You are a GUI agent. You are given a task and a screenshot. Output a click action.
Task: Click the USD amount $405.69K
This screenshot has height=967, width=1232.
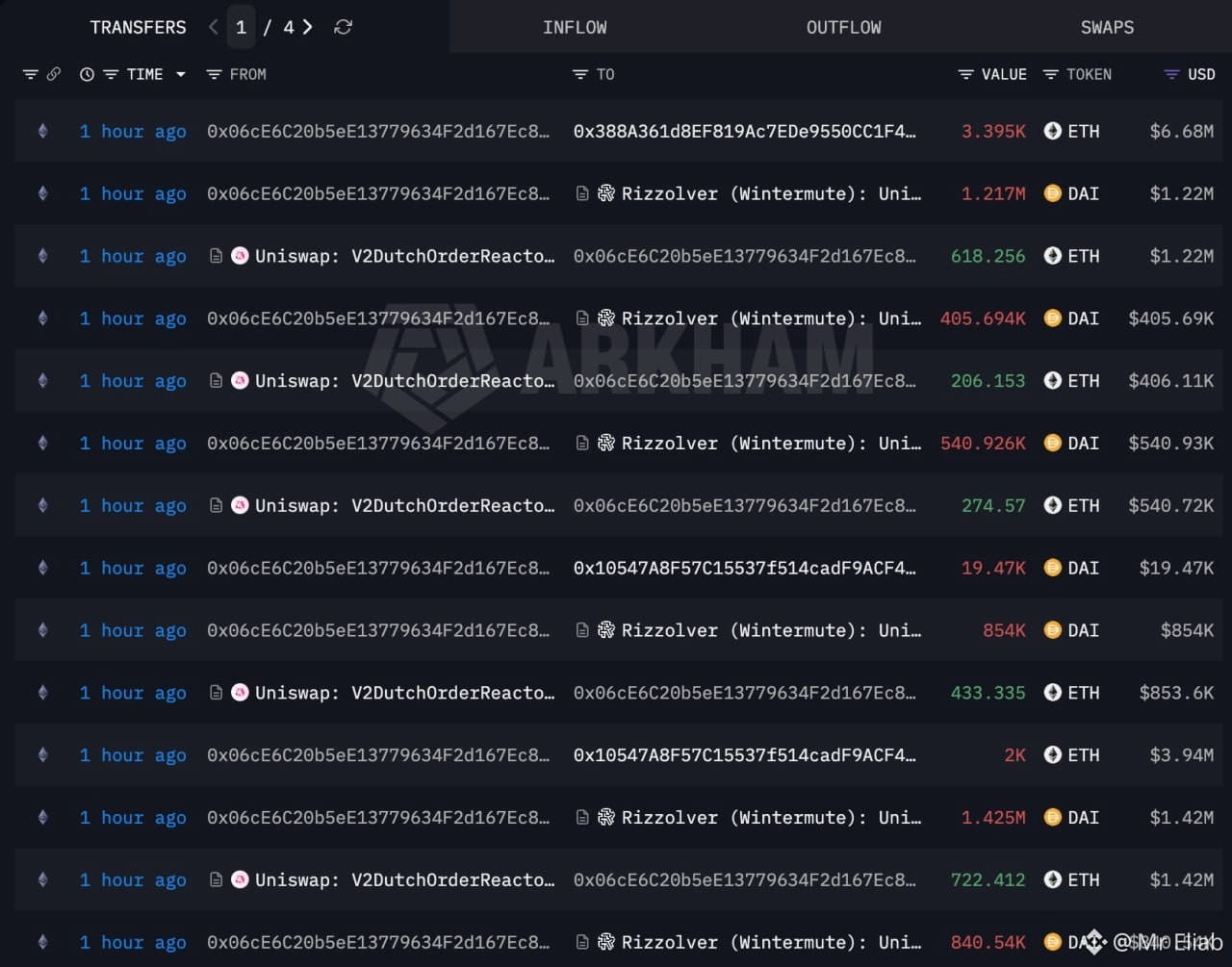1171,318
